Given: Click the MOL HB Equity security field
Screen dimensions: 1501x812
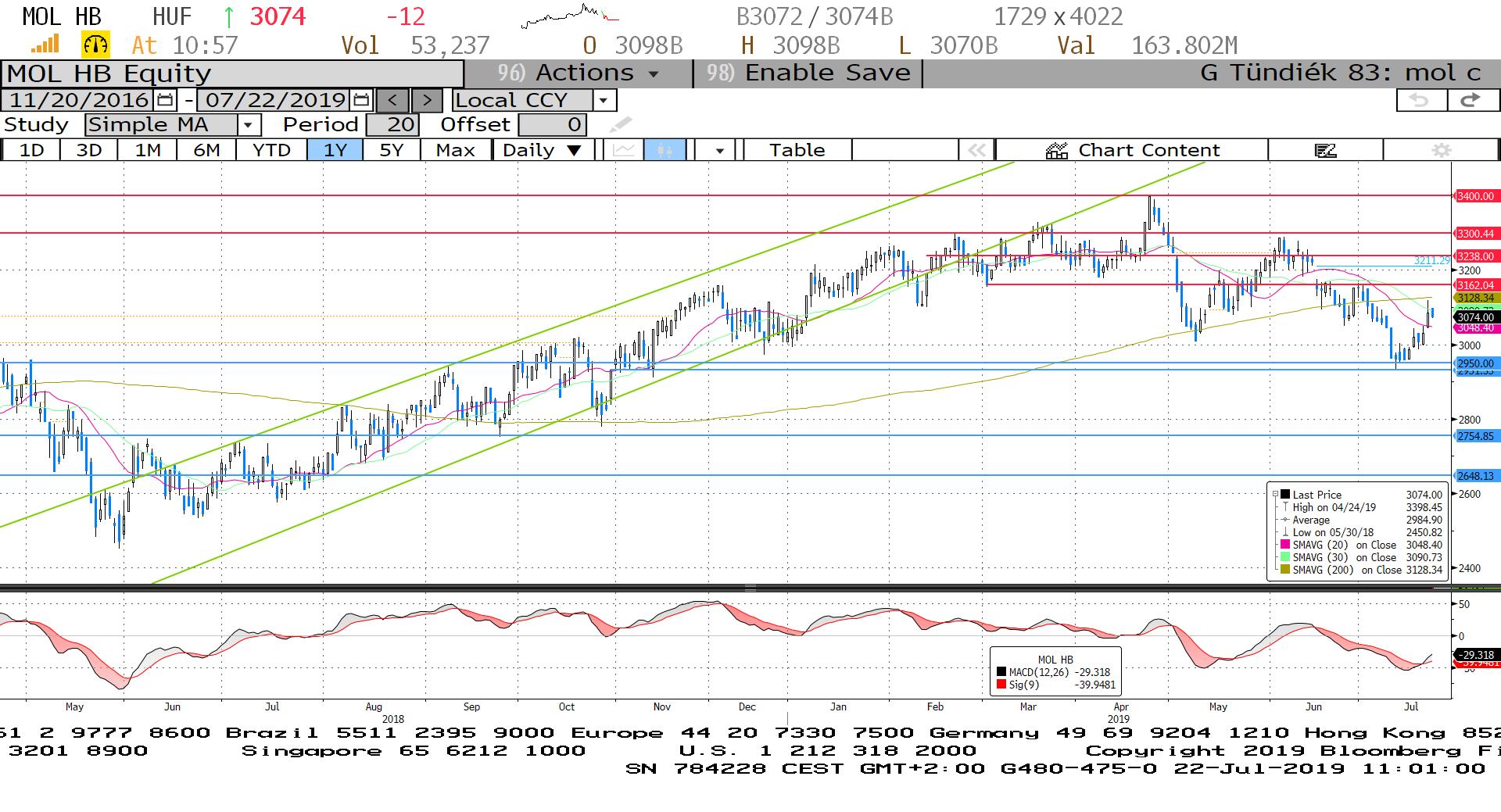Looking at the screenshot, I should click(233, 73).
